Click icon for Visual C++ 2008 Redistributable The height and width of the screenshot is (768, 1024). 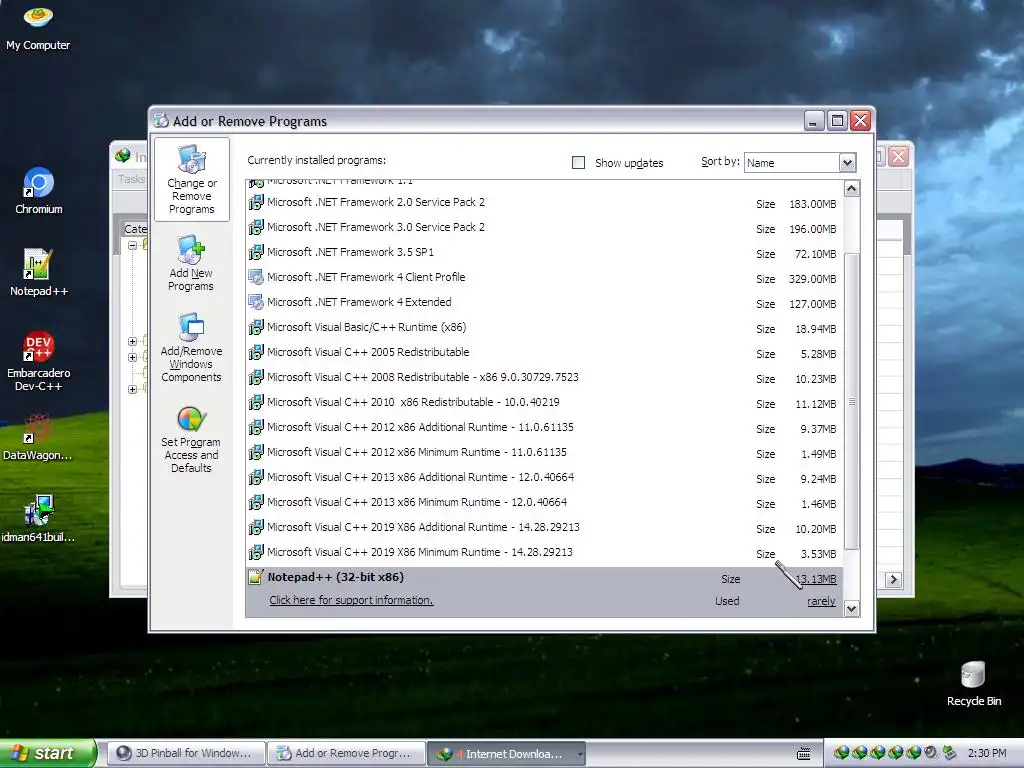(x=256, y=377)
